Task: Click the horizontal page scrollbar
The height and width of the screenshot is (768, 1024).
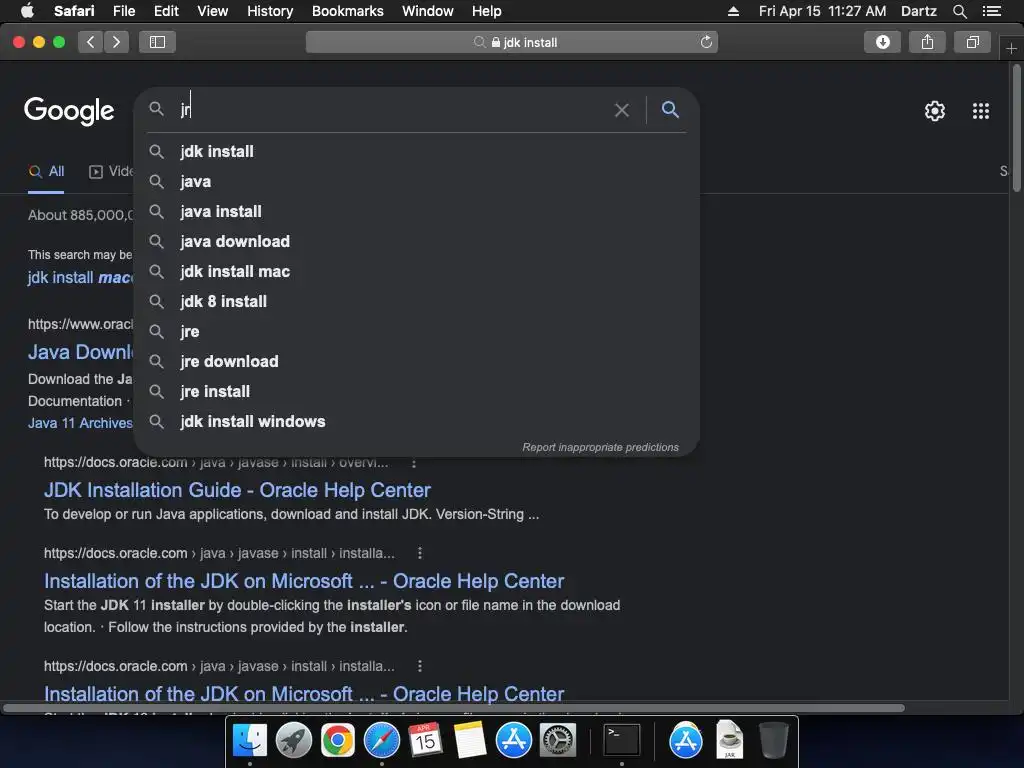Action: (x=454, y=708)
